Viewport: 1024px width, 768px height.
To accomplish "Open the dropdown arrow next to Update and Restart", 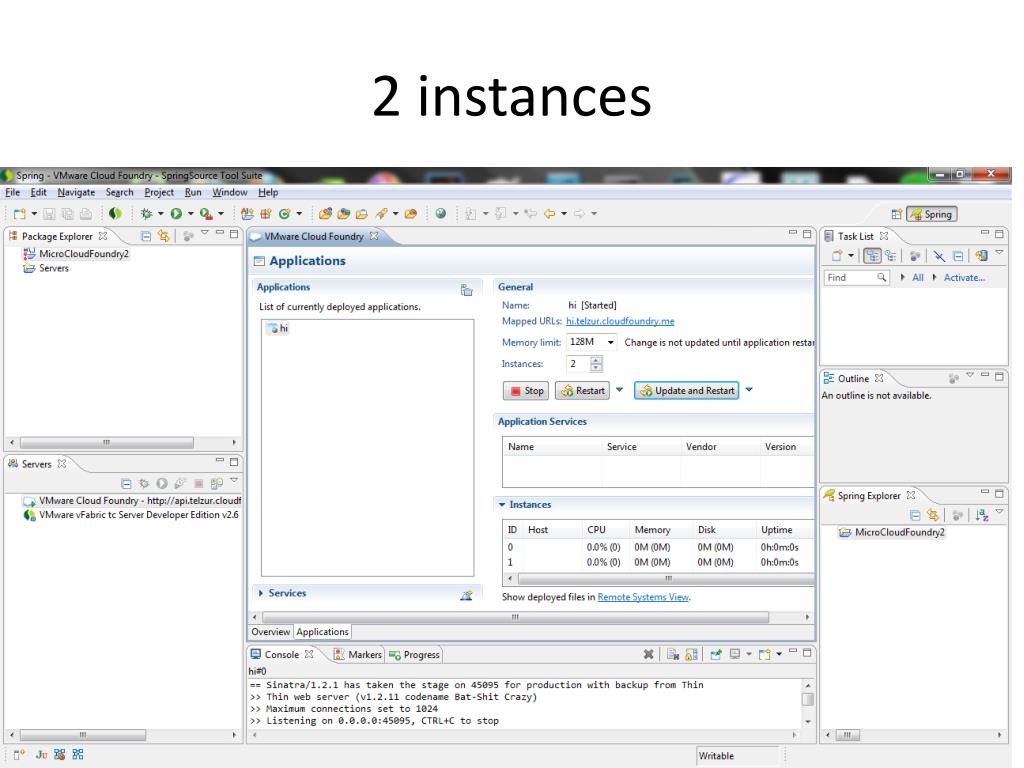I will [x=749, y=390].
